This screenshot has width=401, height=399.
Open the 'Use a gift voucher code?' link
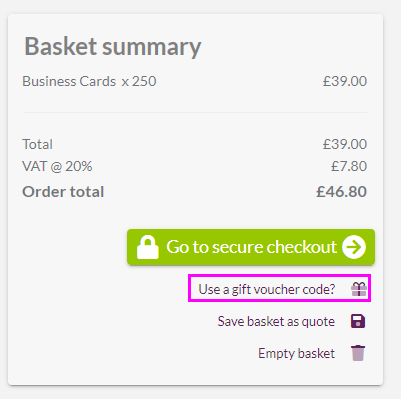[267, 289]
